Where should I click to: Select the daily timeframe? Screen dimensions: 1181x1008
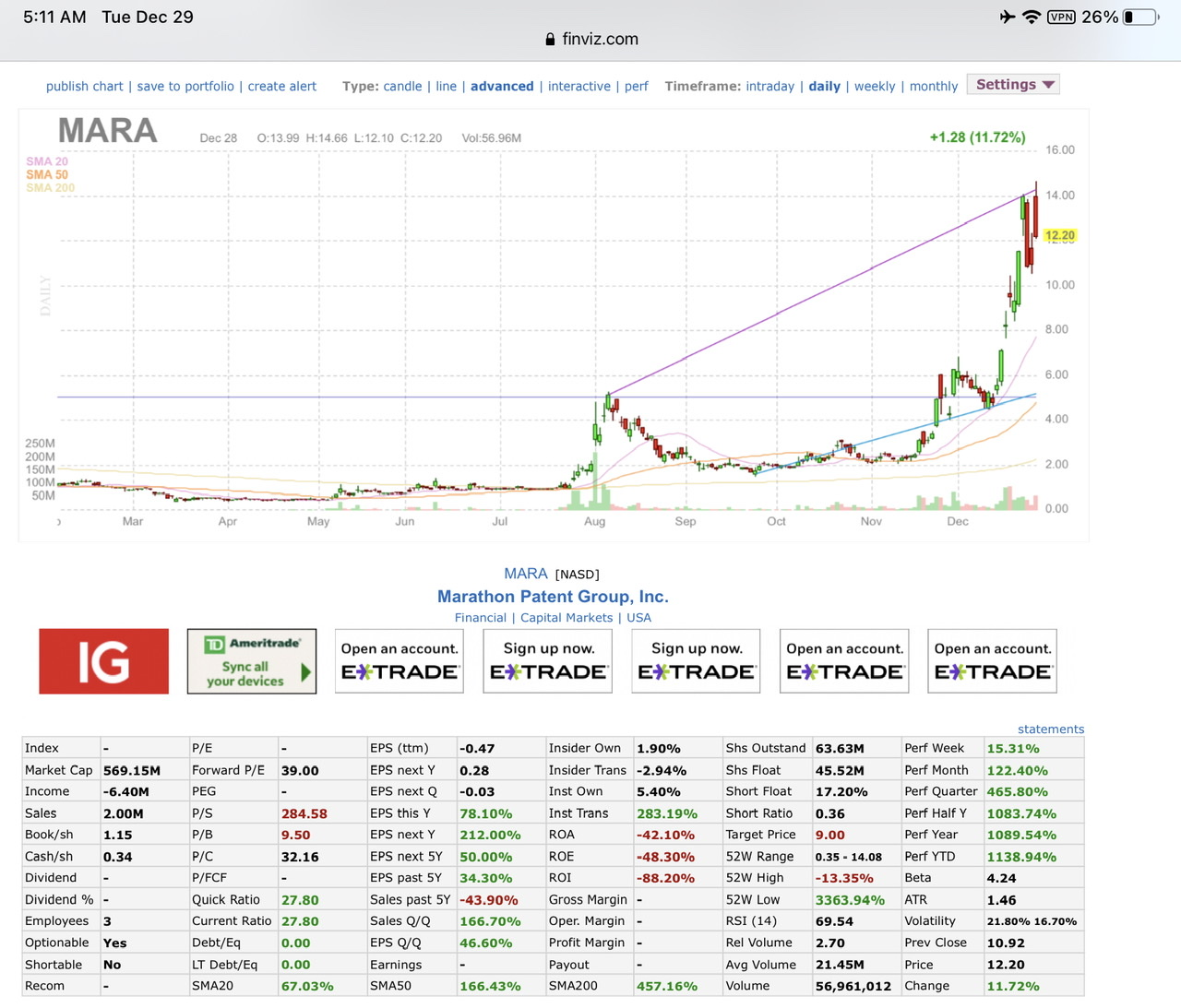click(824, 86)
